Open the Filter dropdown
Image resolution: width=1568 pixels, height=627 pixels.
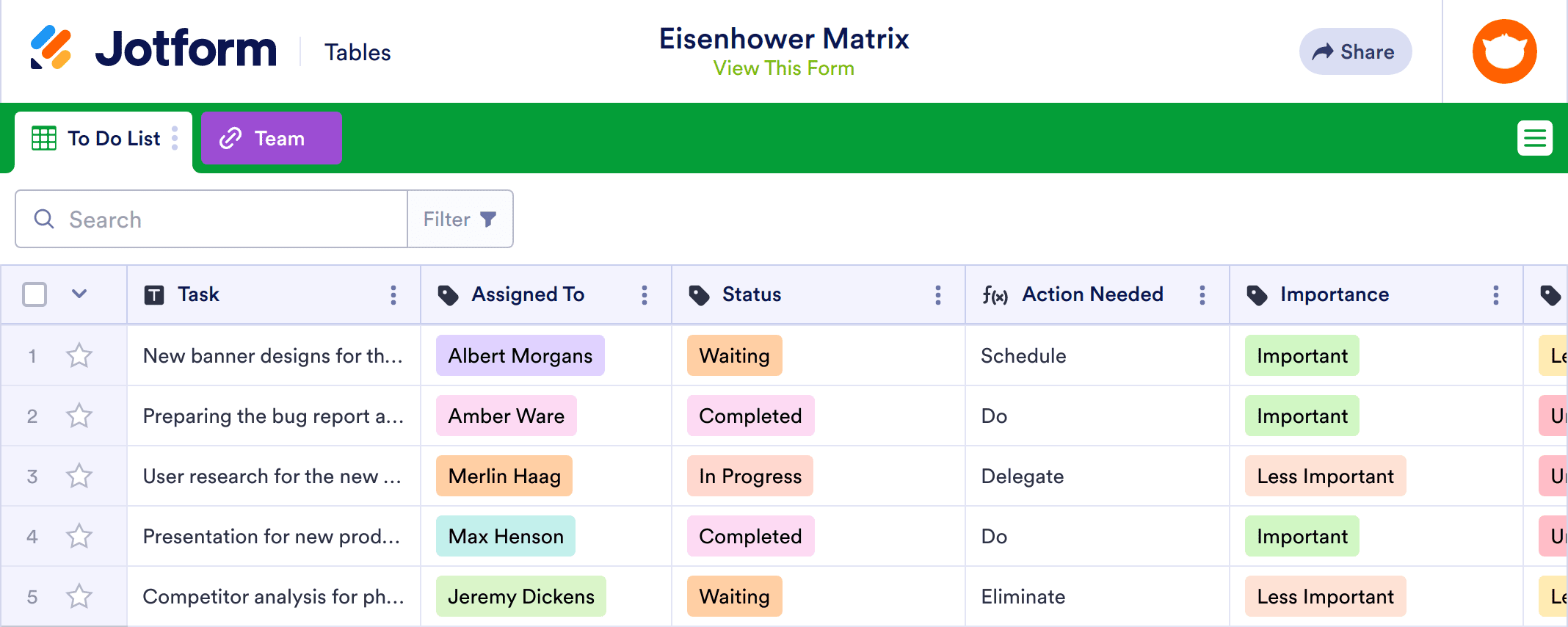click(x=460, y=220)
